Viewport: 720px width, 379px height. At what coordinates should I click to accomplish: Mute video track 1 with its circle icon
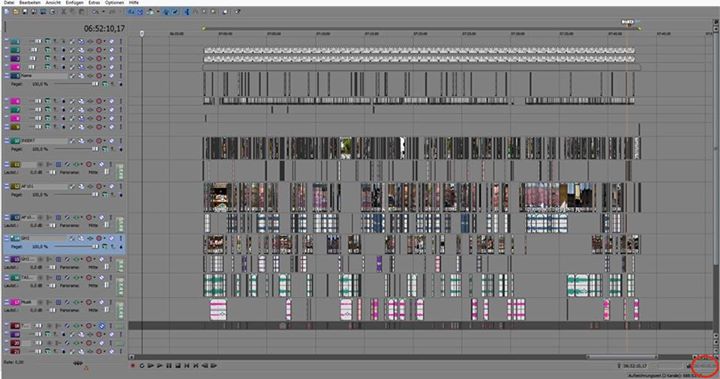tap(98, 41)
